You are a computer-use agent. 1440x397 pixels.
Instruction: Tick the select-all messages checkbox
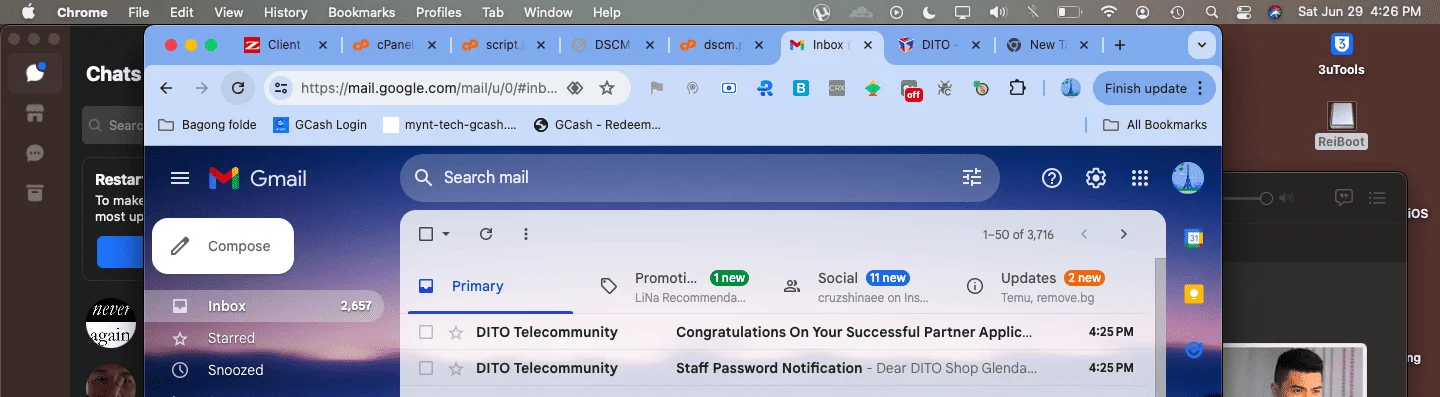[426, 234]
